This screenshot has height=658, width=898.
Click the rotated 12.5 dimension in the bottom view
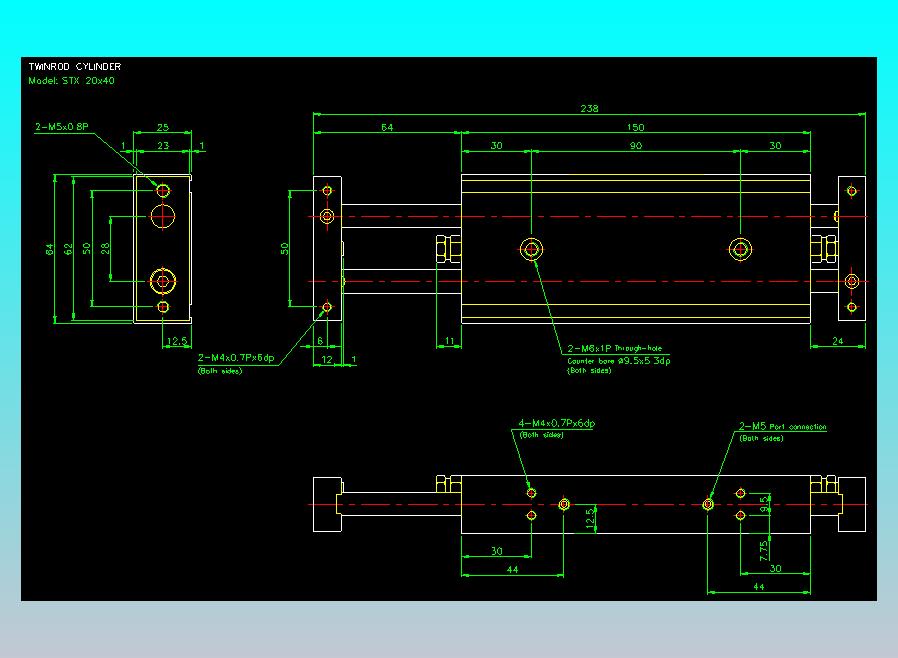point(590,518)
